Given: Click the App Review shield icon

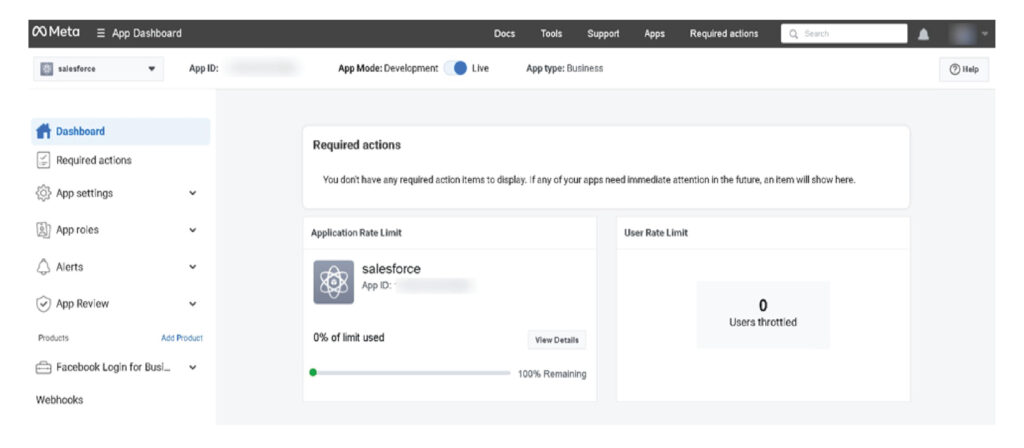Looking at the screenshot, I should 43,304.
